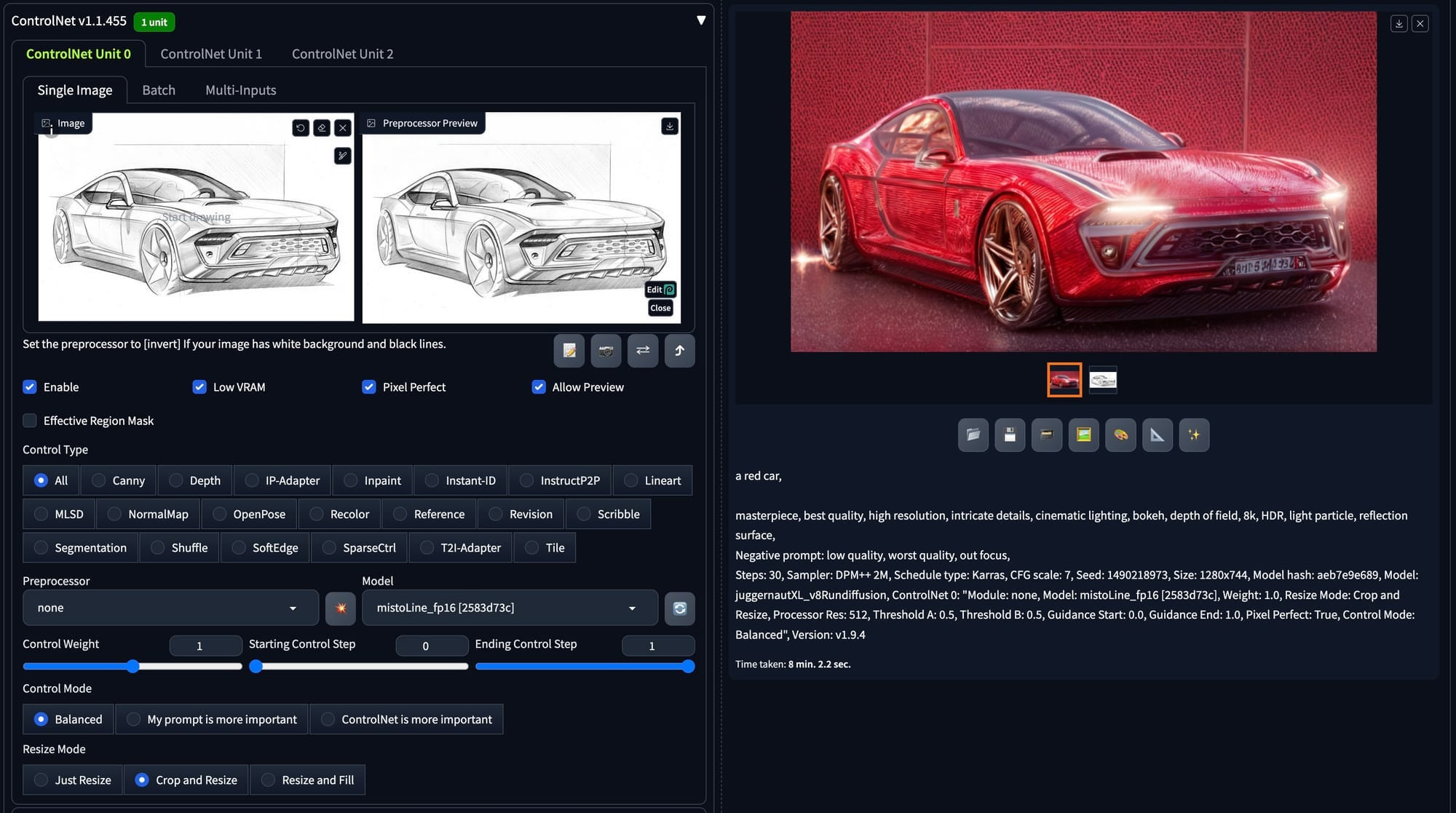Switch to the ControlNet Unit 1 tab
Screen dimensions: 1456x813
211,54
